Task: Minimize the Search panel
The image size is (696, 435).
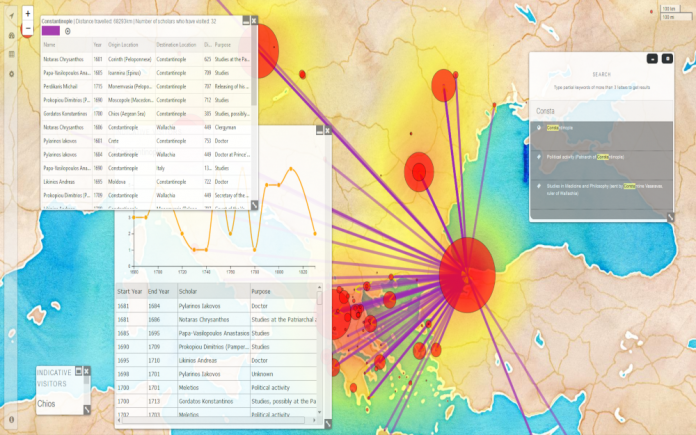Action: (652, 59)
